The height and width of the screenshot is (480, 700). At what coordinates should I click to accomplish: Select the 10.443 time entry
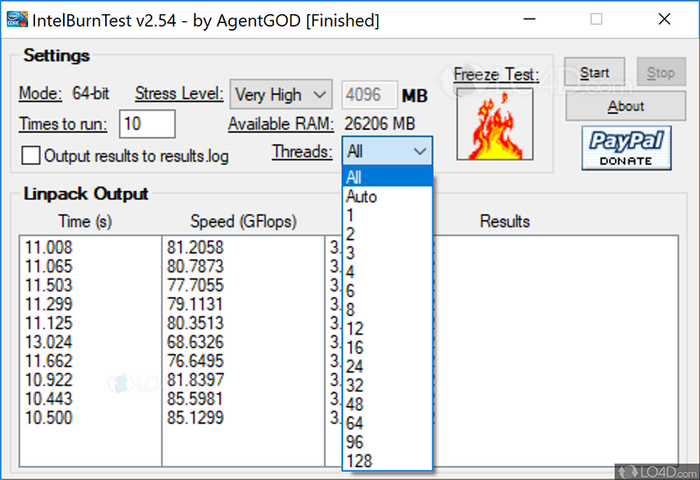[48, 399]
